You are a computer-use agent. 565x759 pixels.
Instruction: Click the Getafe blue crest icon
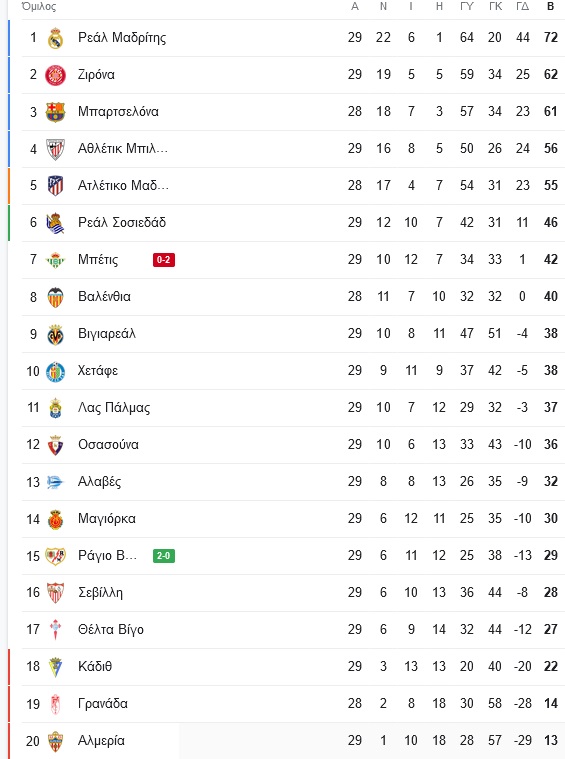(55, 371)
